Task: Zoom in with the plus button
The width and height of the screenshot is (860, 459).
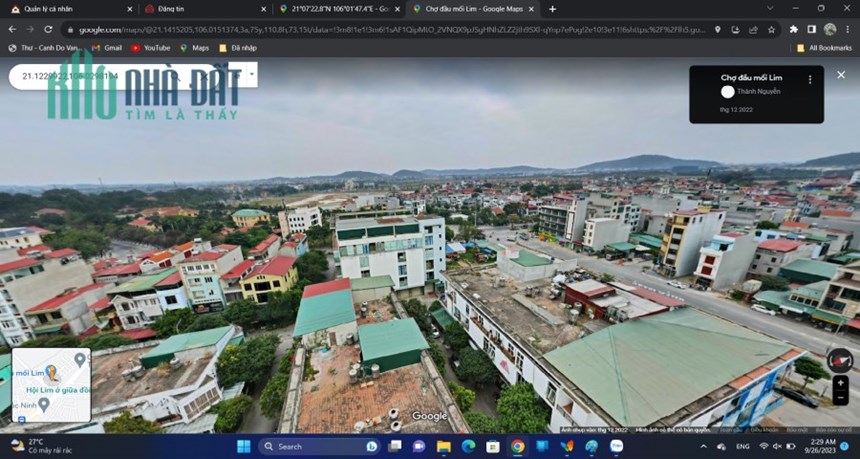Action: (840, 383)
